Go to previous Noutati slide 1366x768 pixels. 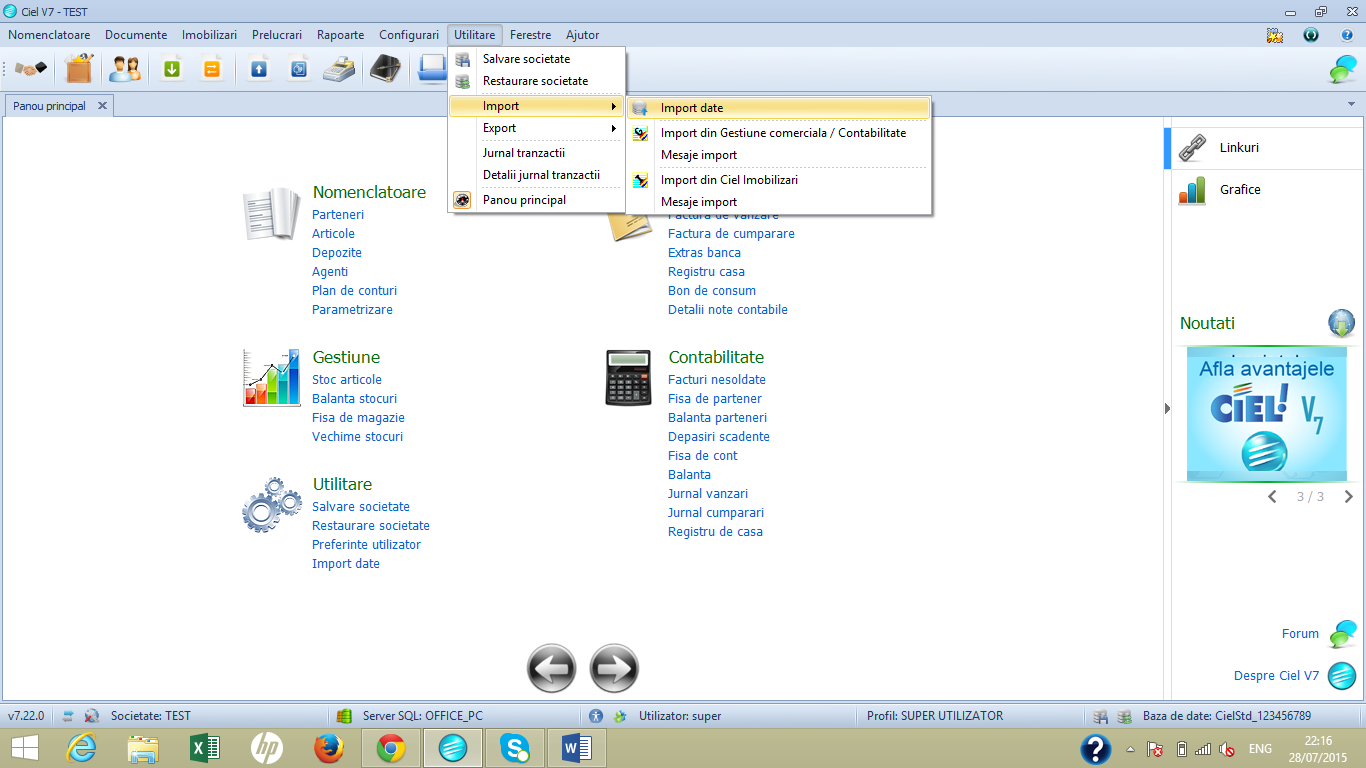1272,497
